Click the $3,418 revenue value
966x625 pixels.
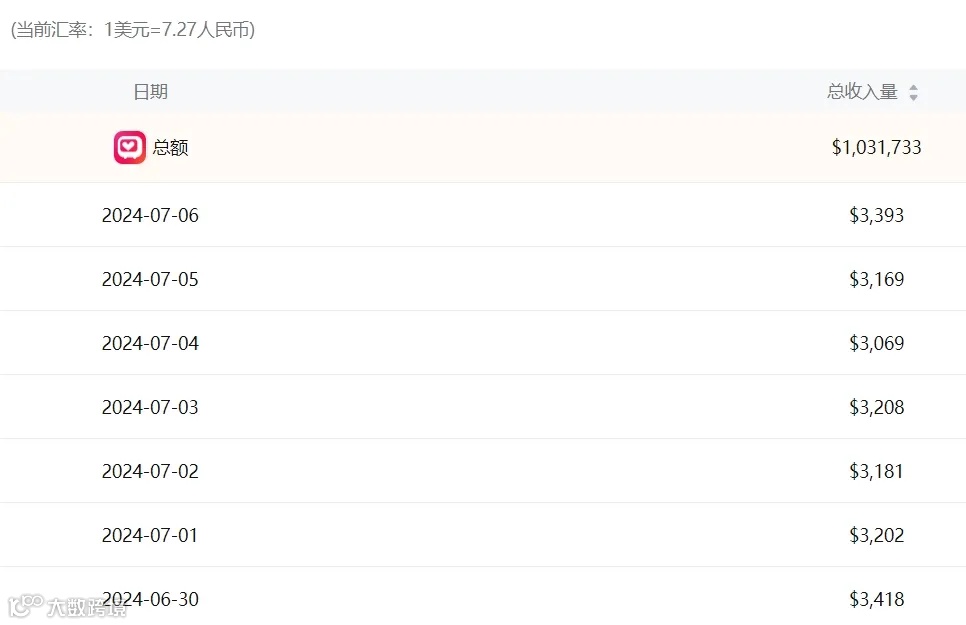tap(876, 599)
